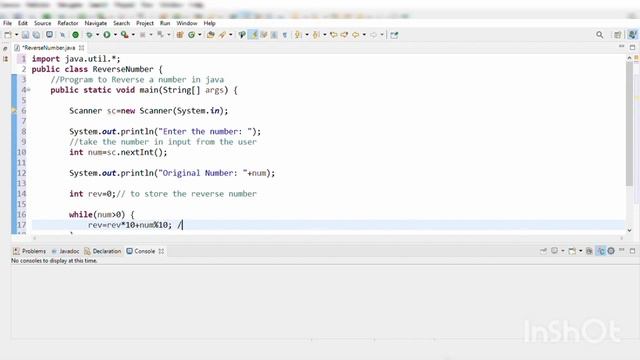This screenshot has height=360, width=640.
Task: Click the Save All toolbar icon
Action: [36, 35]
